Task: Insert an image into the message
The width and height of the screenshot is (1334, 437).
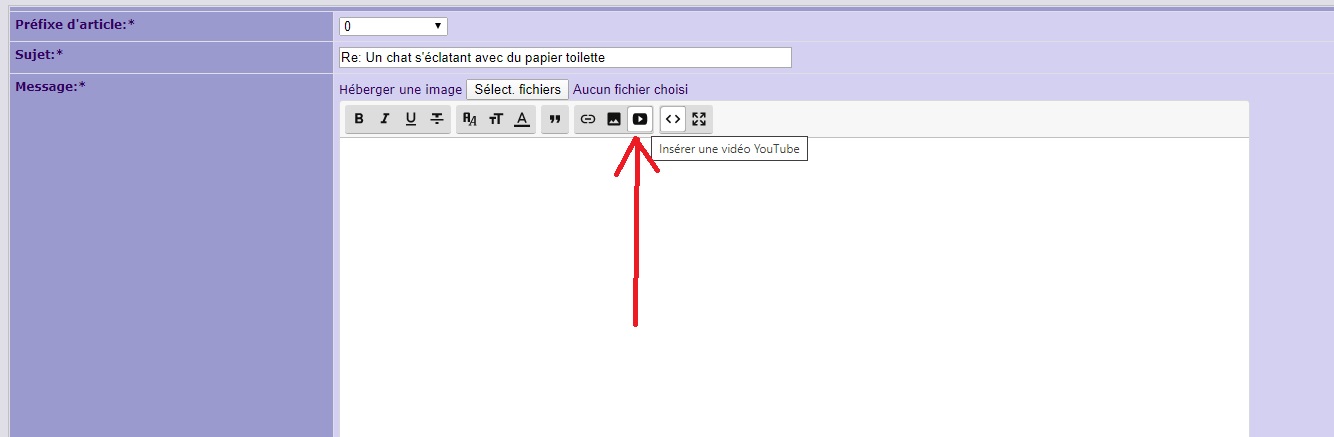Action: [614, 119]
